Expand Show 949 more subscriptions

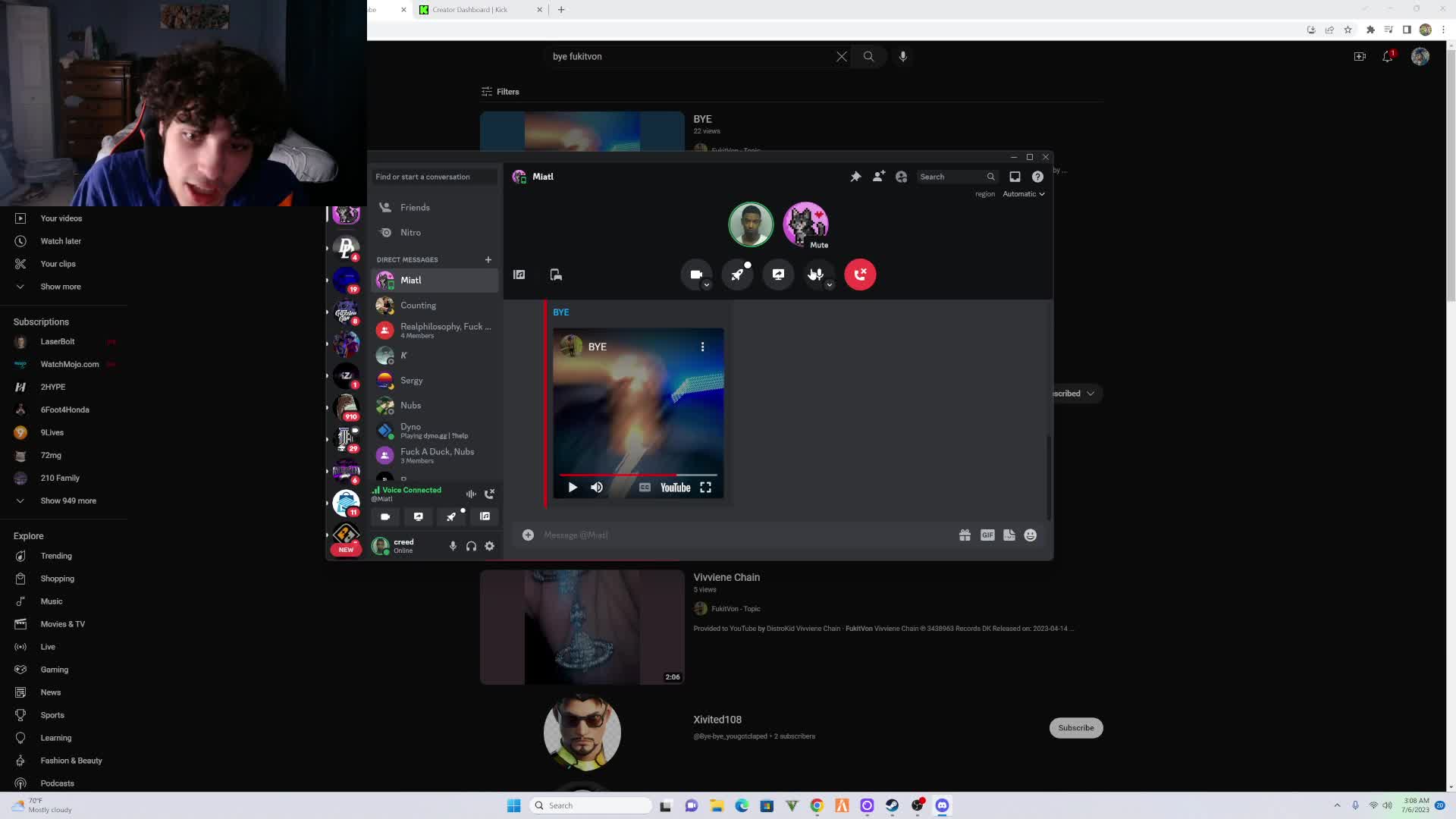68,501
